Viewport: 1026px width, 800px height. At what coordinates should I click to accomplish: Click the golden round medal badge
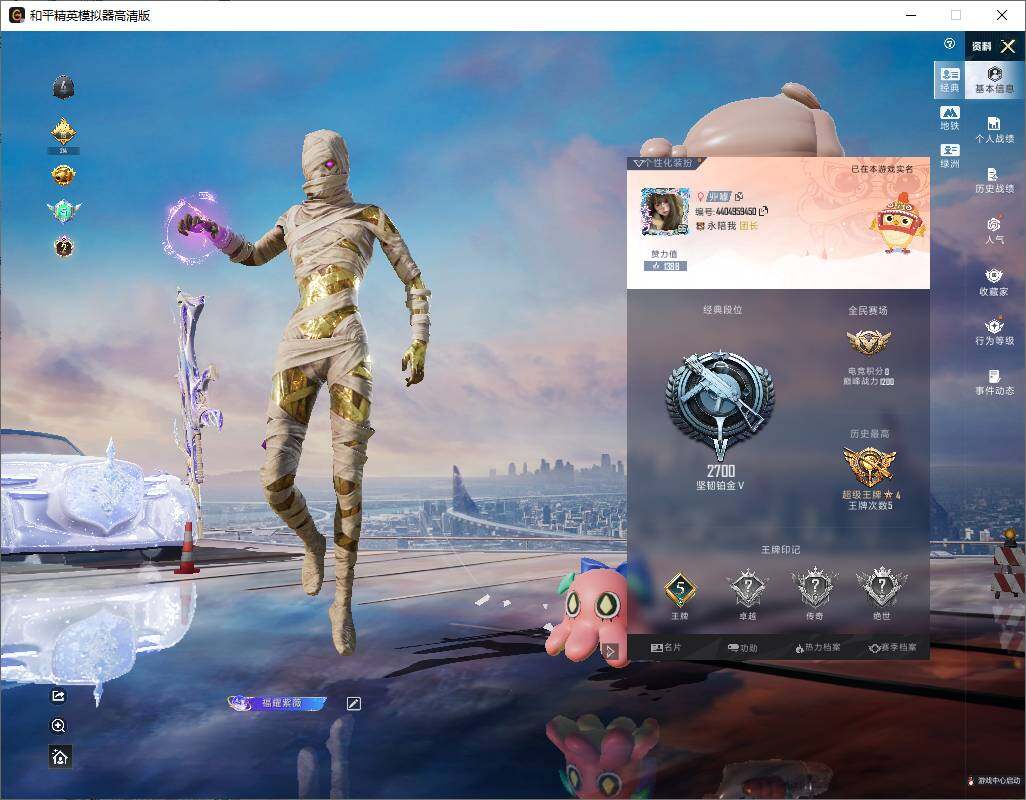click(x=63, y=175)
